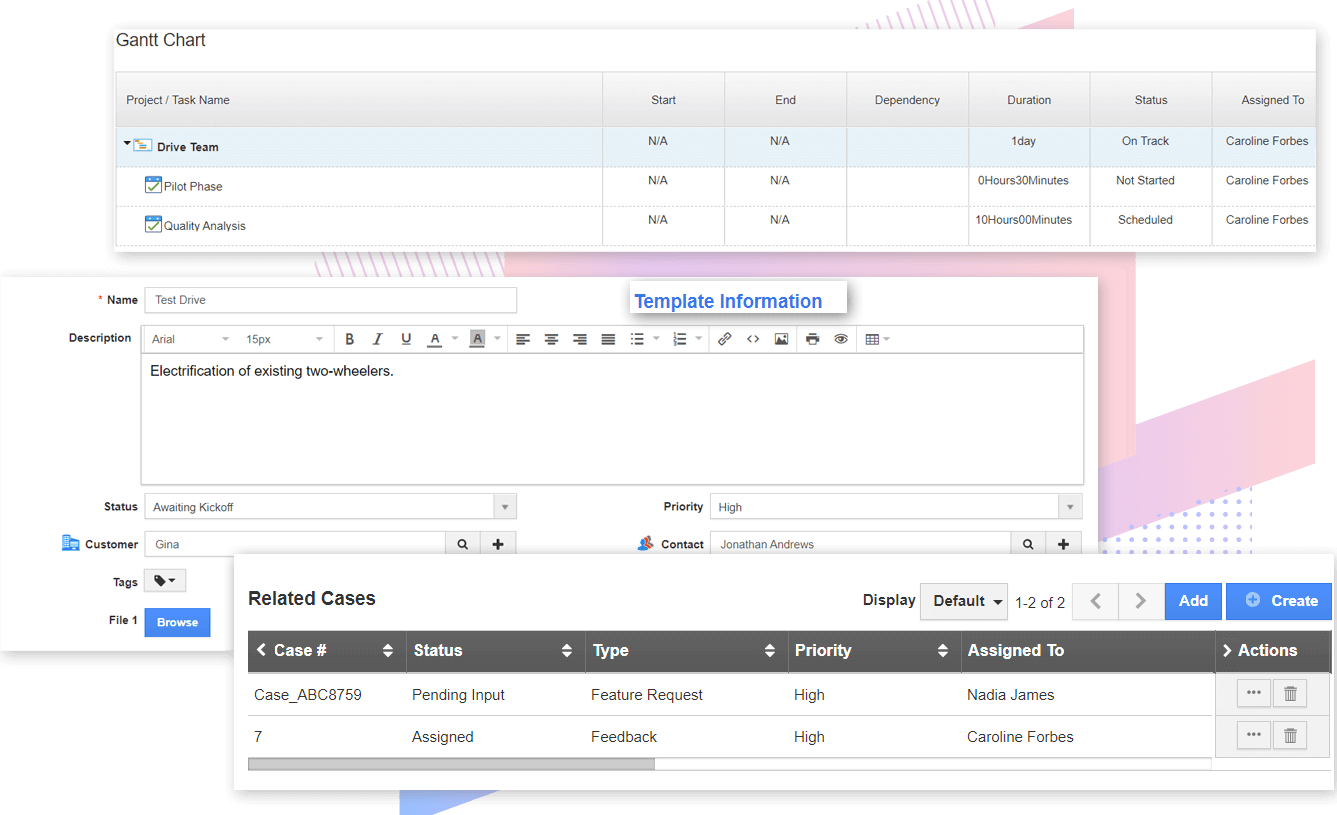
Task: Open the code view icon in the editor
Action: coord(753,339)
